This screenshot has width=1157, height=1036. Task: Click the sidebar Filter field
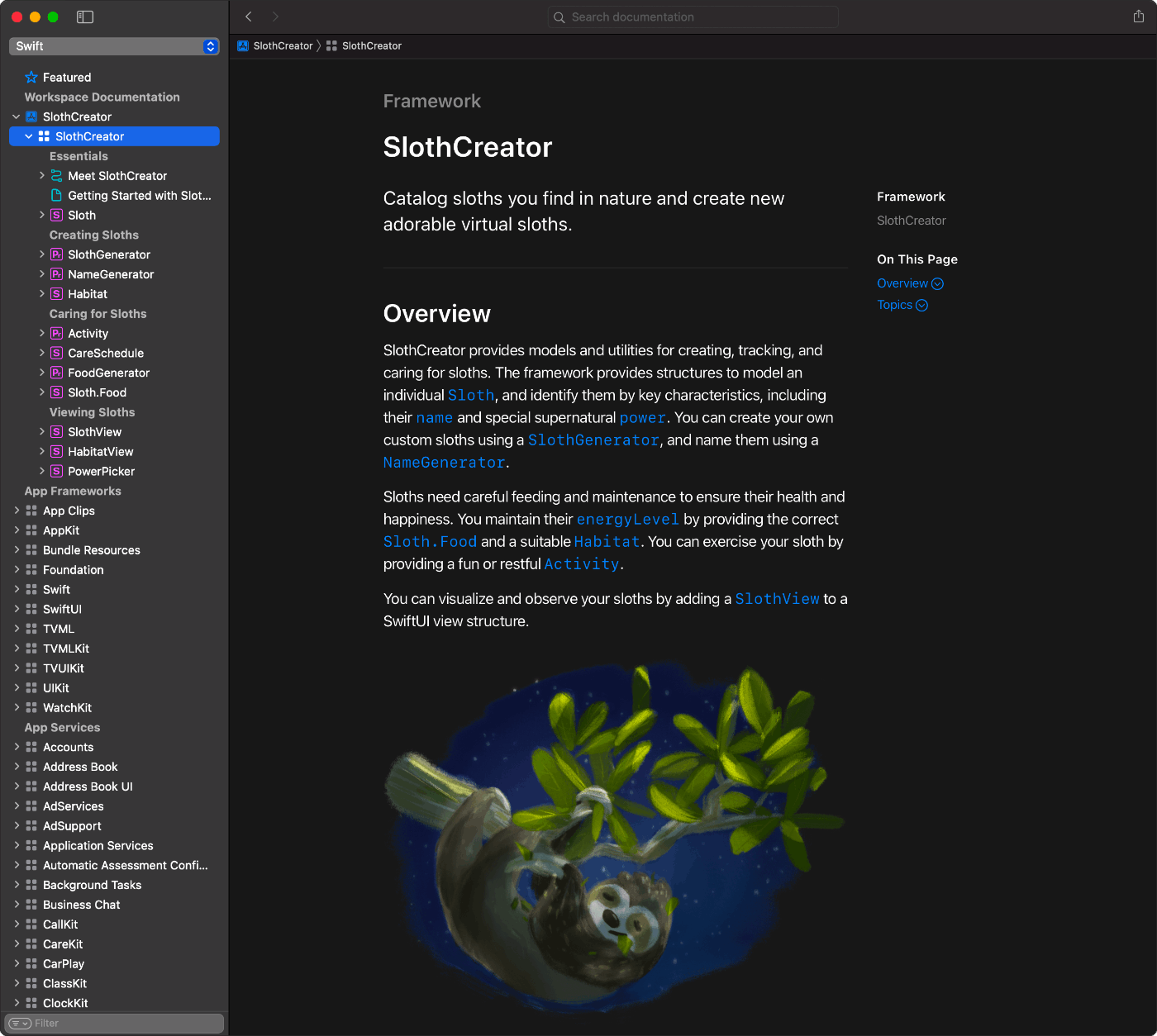114,1024
